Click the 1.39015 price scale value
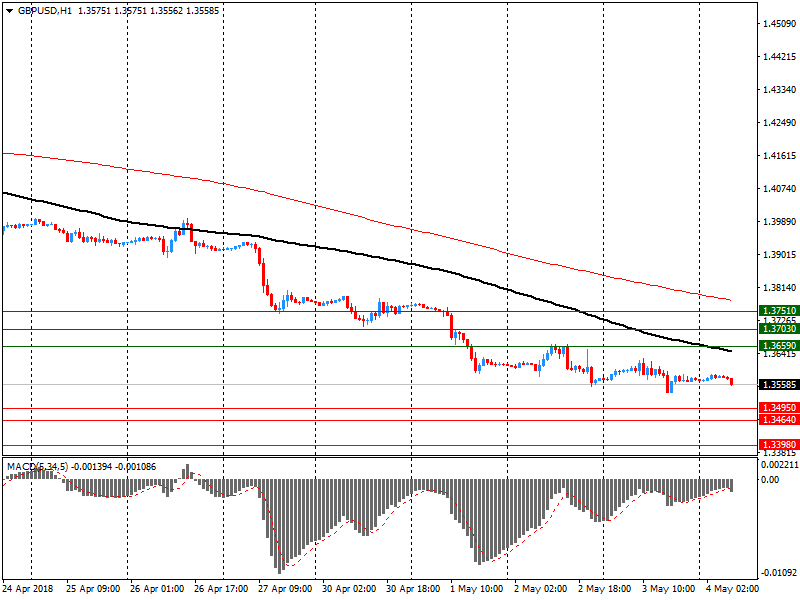Screen dimensions: 800x600 pyautogui.click(x=780, y=255)
